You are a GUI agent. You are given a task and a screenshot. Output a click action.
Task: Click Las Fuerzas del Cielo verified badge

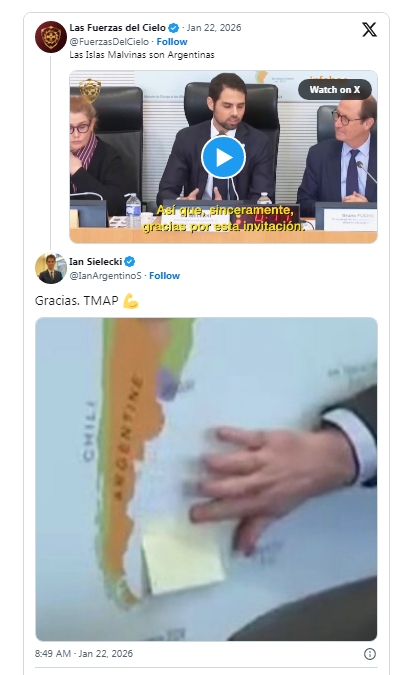click(174, 28)
